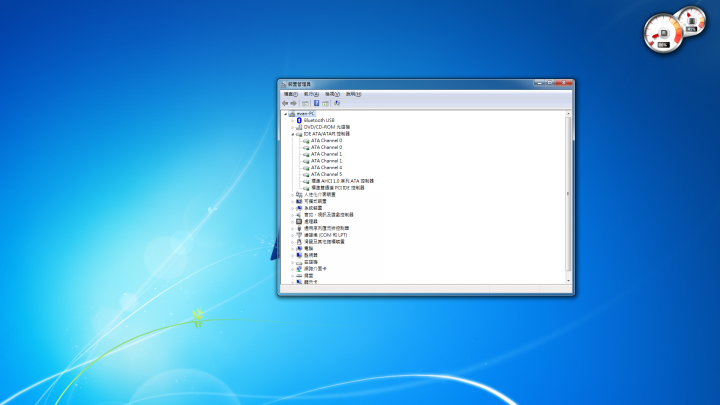Expand the 磁碟機 category
The height and width of the screenshot is (405, 720).
pos(292,262)
